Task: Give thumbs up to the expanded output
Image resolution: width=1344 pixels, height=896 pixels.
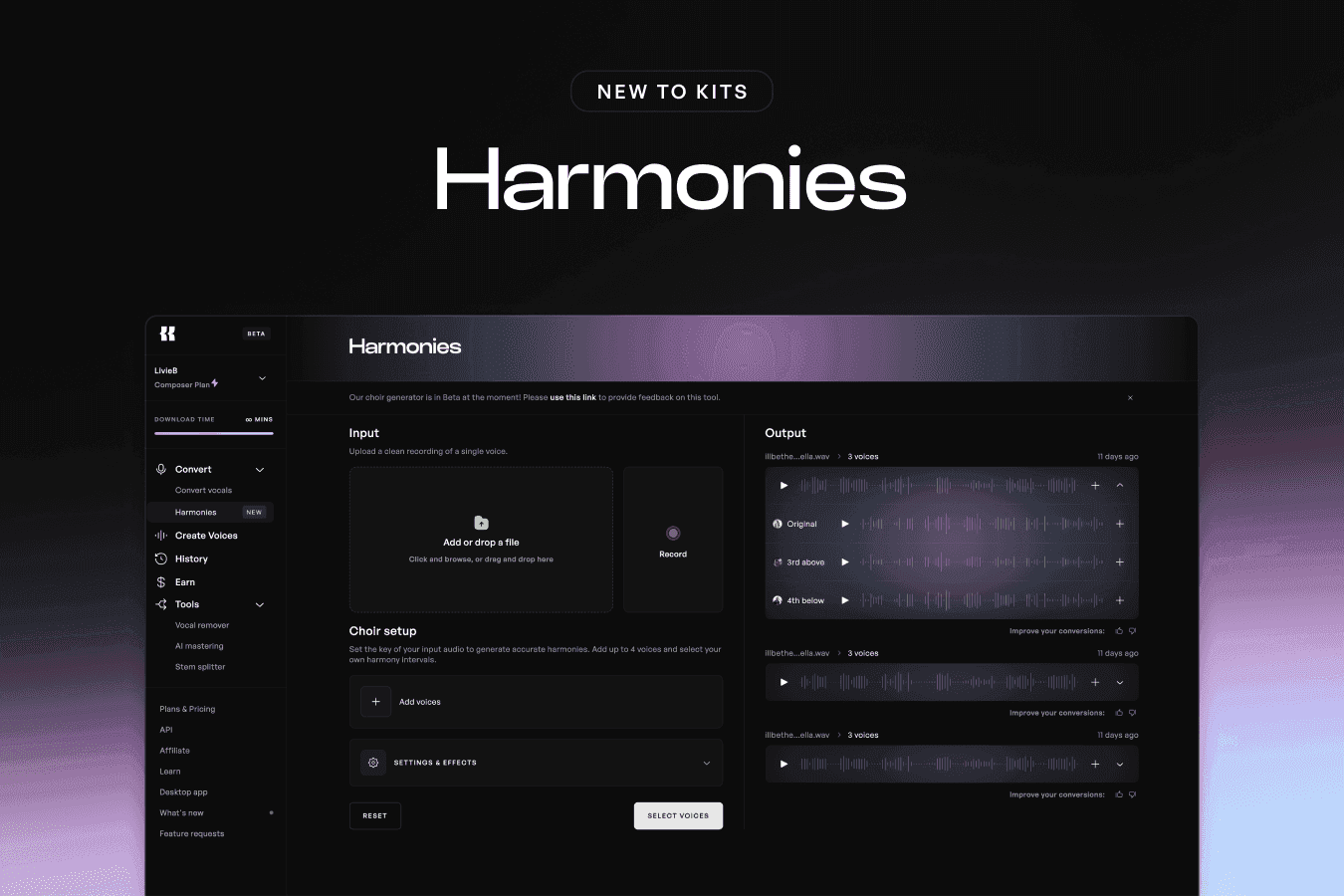Action: click(x=1120, y=631)
